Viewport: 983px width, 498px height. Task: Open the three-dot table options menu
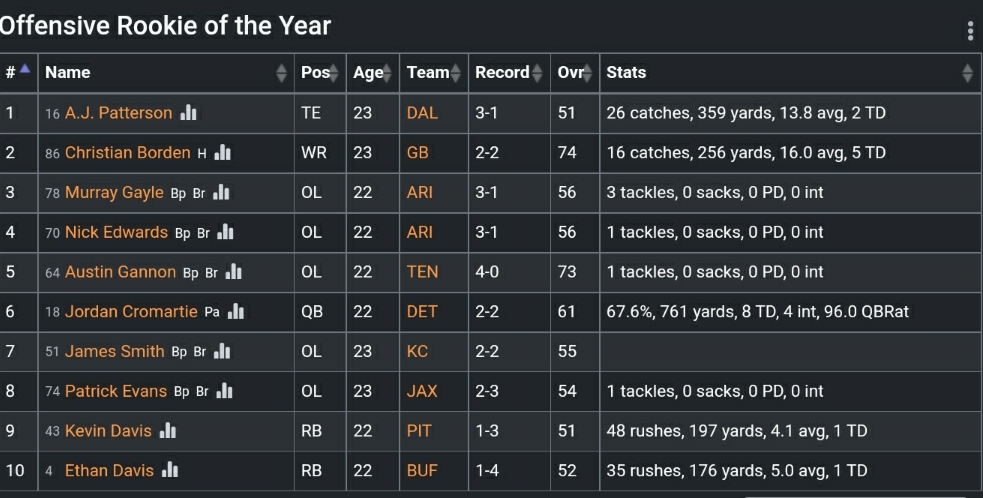pyautogui.click(x=970, y=31)
